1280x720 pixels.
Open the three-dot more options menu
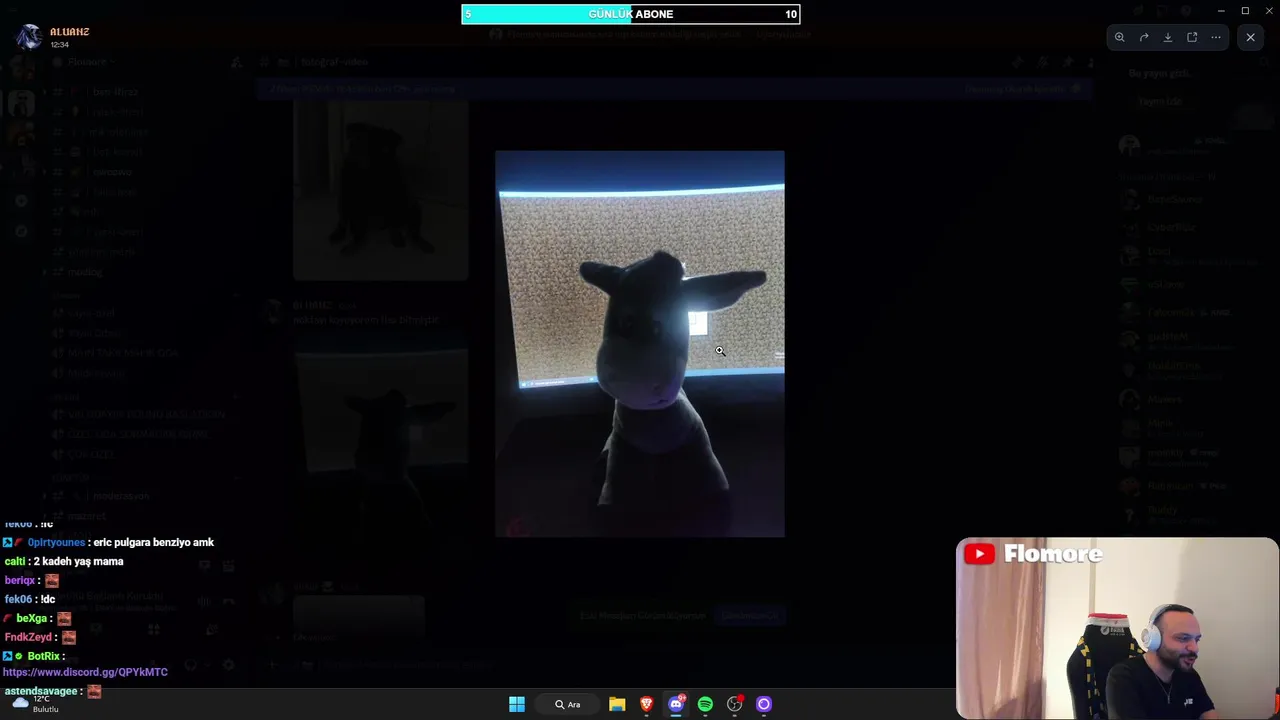pos(1216,37)
